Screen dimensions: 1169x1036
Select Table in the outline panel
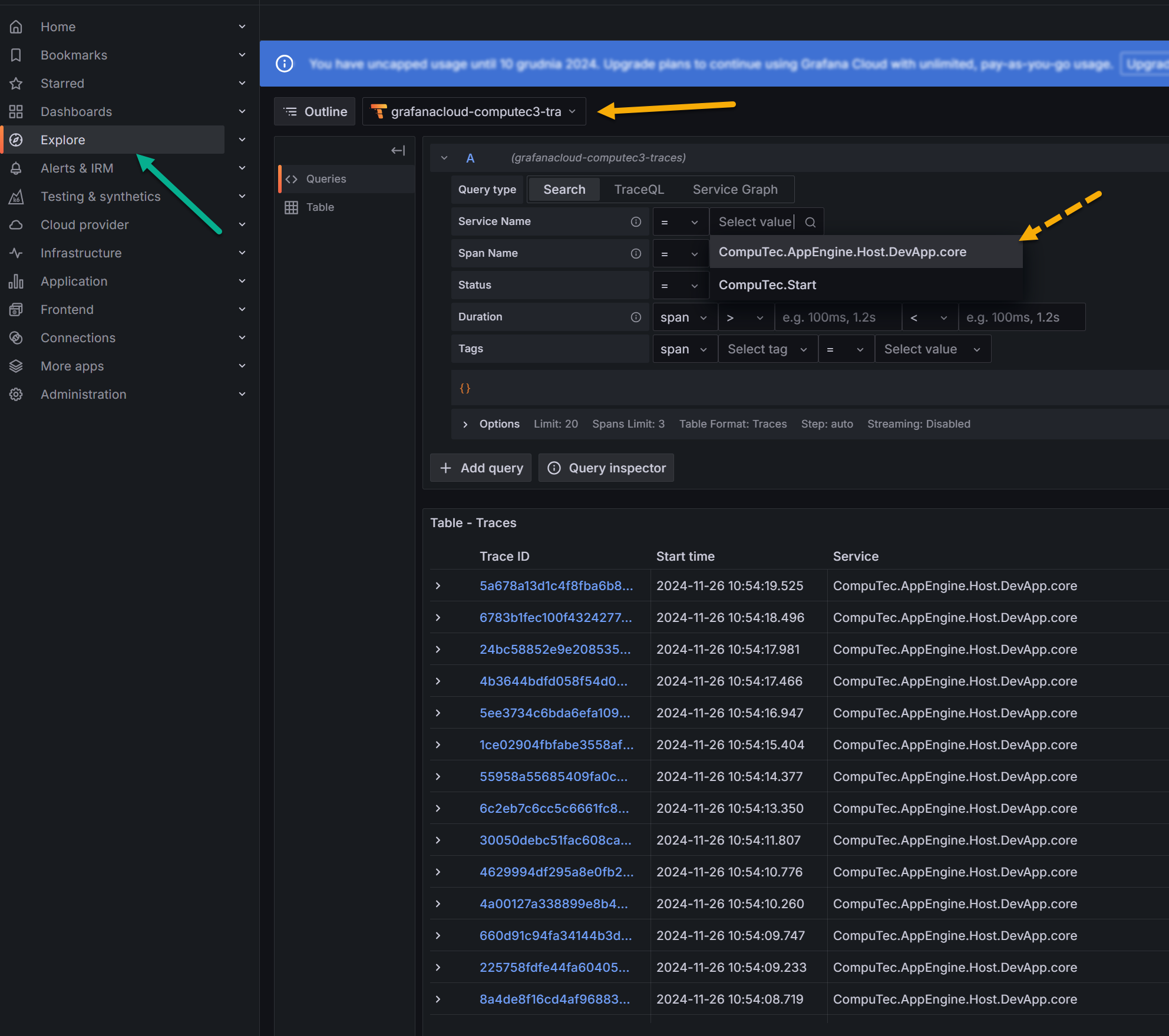(346, 207)
